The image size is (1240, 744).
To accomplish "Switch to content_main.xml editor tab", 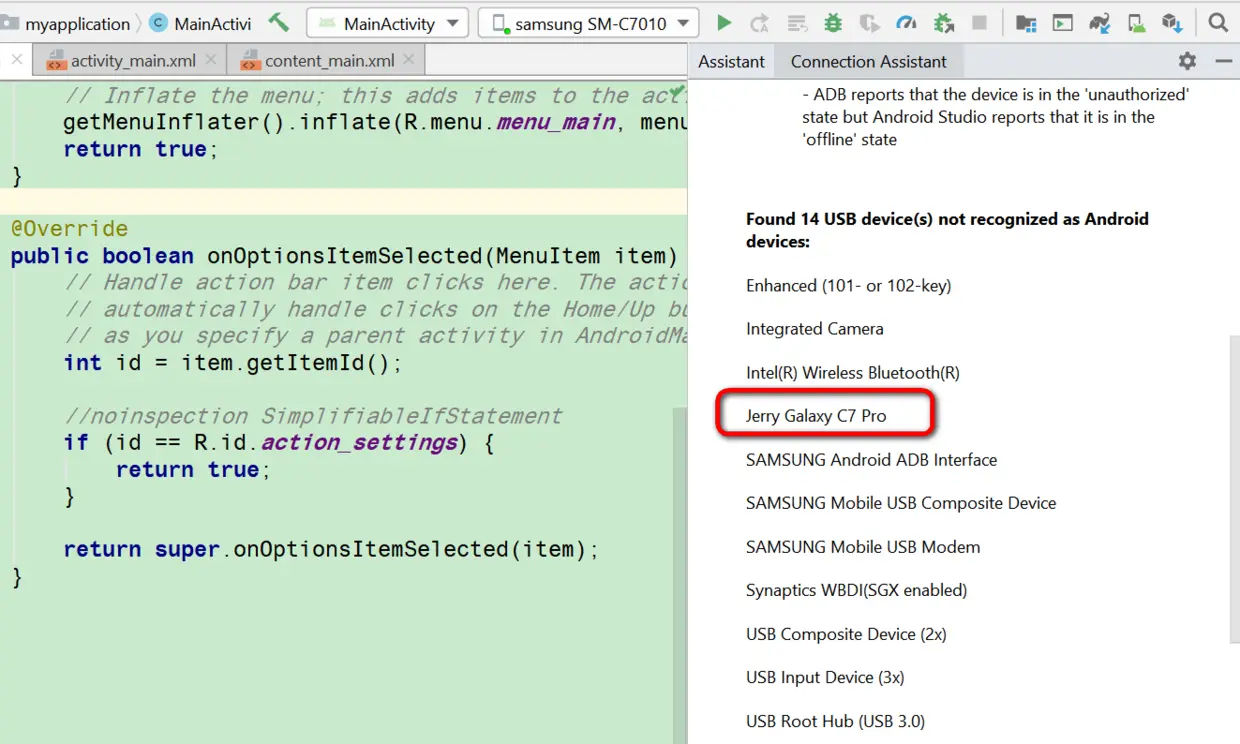I will 329,61.
